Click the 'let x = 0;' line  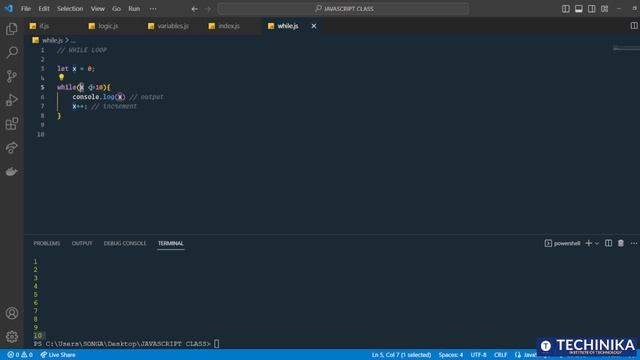point(76,69)
